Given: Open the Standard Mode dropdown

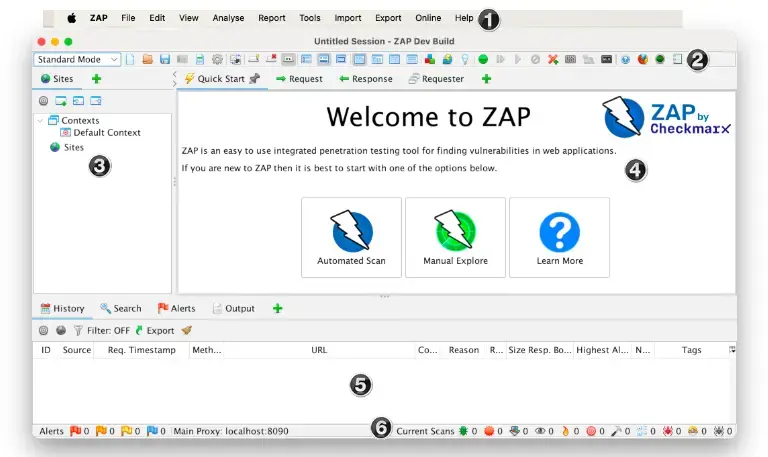Looking at the screenshot, I should (77, 59).
